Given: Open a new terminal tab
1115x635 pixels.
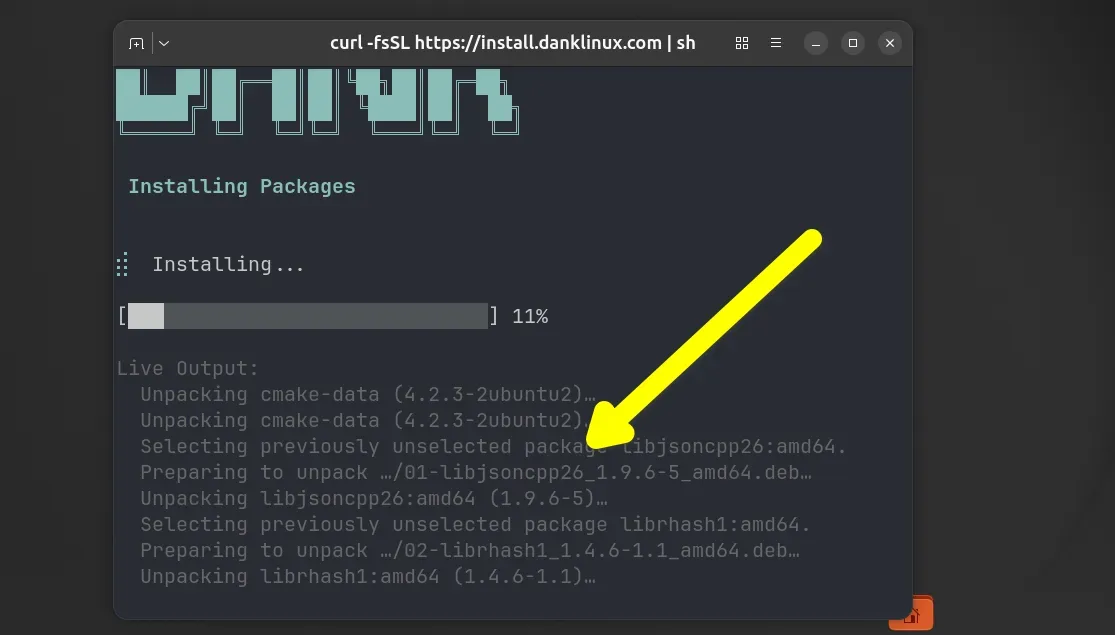Looking at the screenshot, I should pos(137,43).
